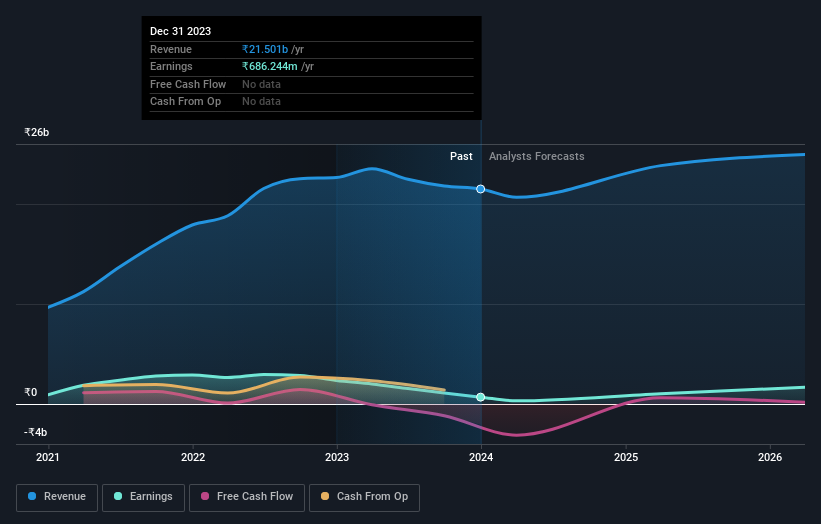Click the Free Cash Flow tooltip row label

[188, 84]
